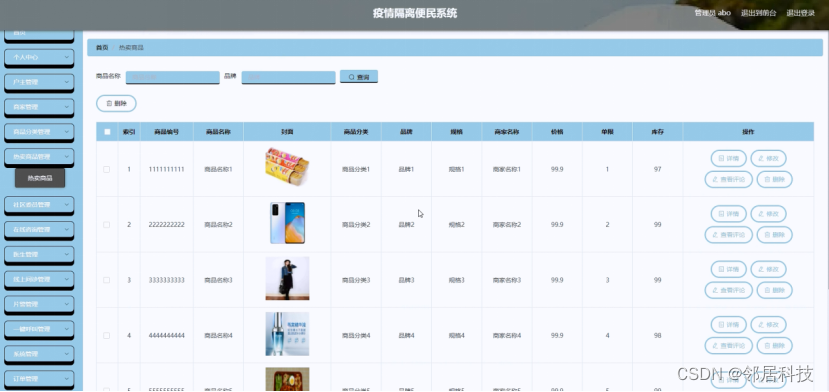Click 查看评论 for product 4444444444
This screenshot has width=829, height=392.
pyautogui.click(x=729, y=345)
